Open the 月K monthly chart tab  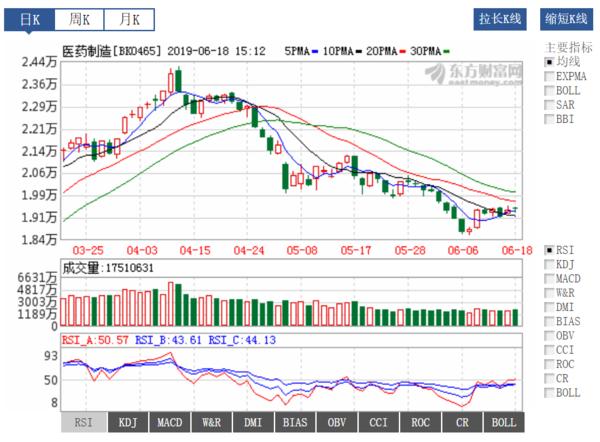point(129,19)
